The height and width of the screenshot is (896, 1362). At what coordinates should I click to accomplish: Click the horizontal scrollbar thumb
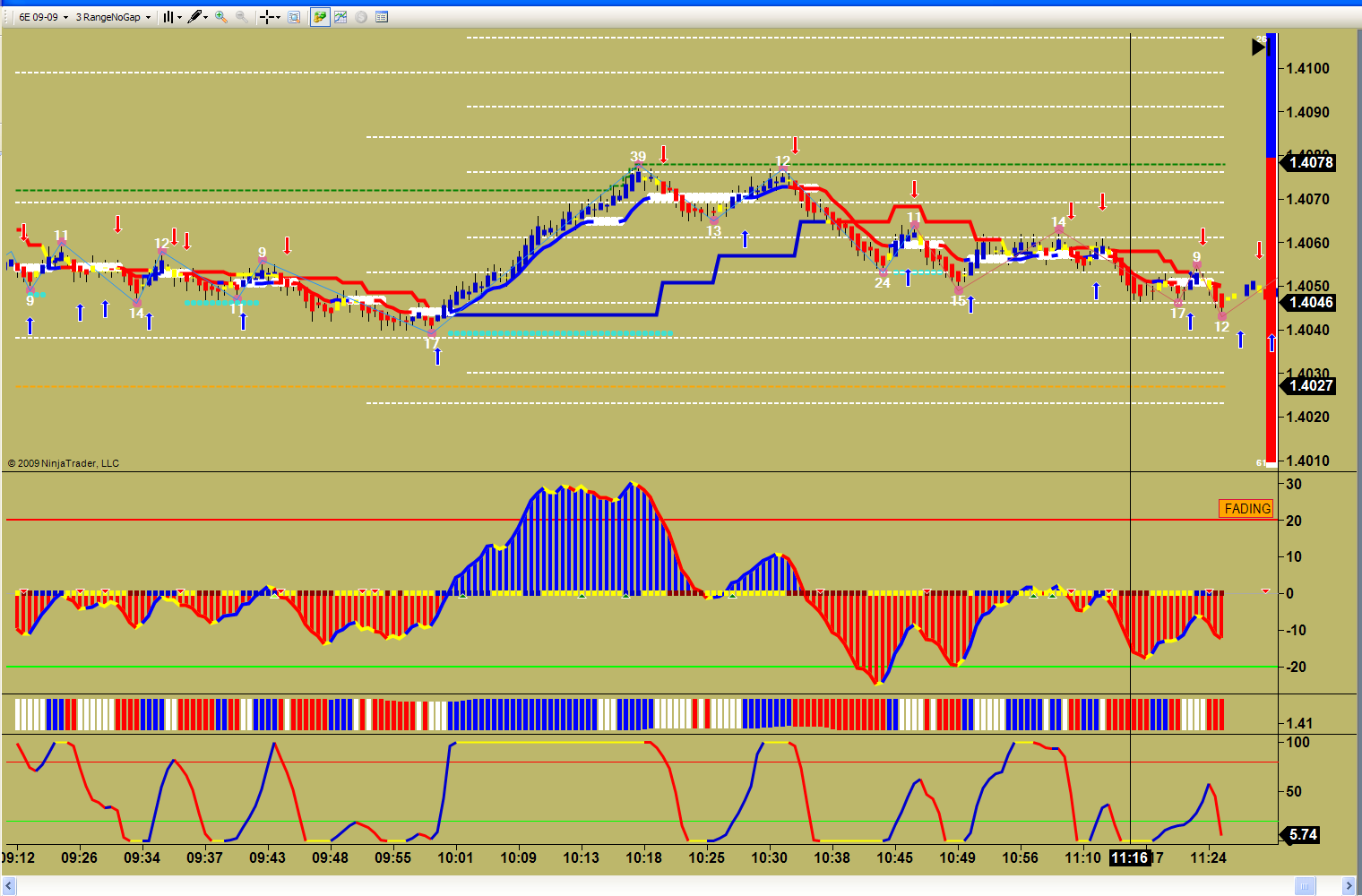pos(1304,886)
